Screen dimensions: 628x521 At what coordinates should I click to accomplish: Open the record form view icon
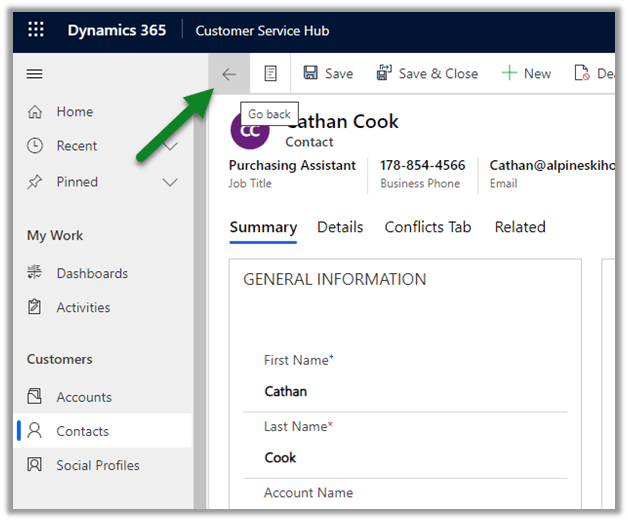pyautogui.click(x=270, y=74)
